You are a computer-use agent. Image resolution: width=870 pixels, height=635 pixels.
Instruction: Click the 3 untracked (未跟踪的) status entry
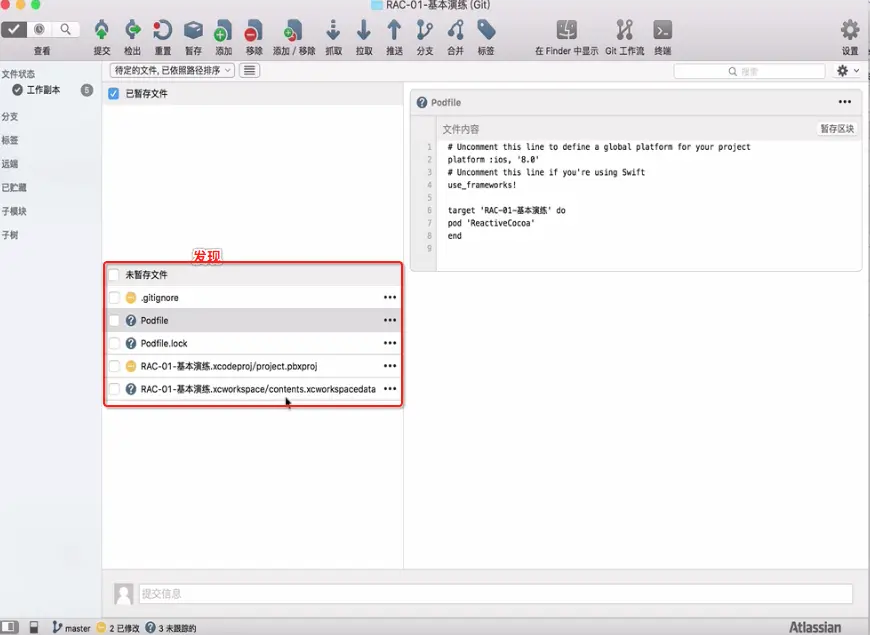(171, 628)
